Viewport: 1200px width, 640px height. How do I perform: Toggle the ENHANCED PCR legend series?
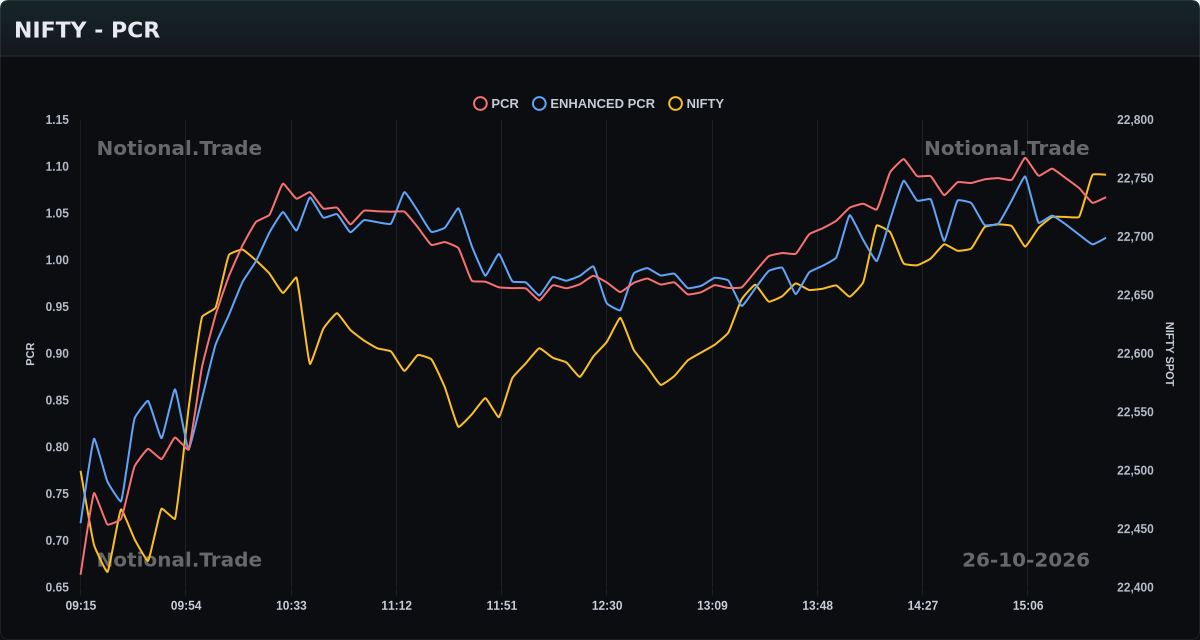594,103
